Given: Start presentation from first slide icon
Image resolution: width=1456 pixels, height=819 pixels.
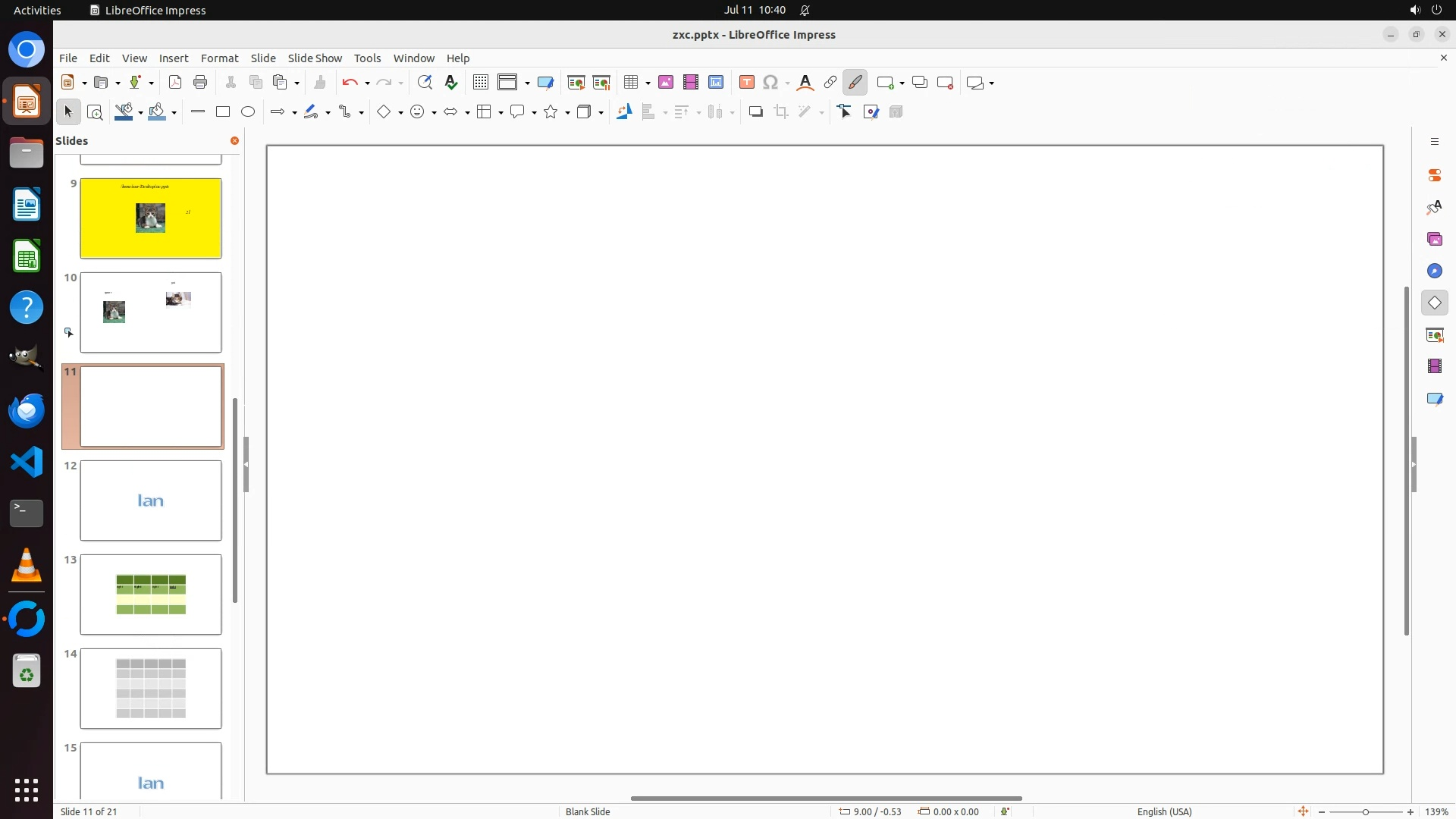Looking at the screenshot, I should click(x=576, y=83).
